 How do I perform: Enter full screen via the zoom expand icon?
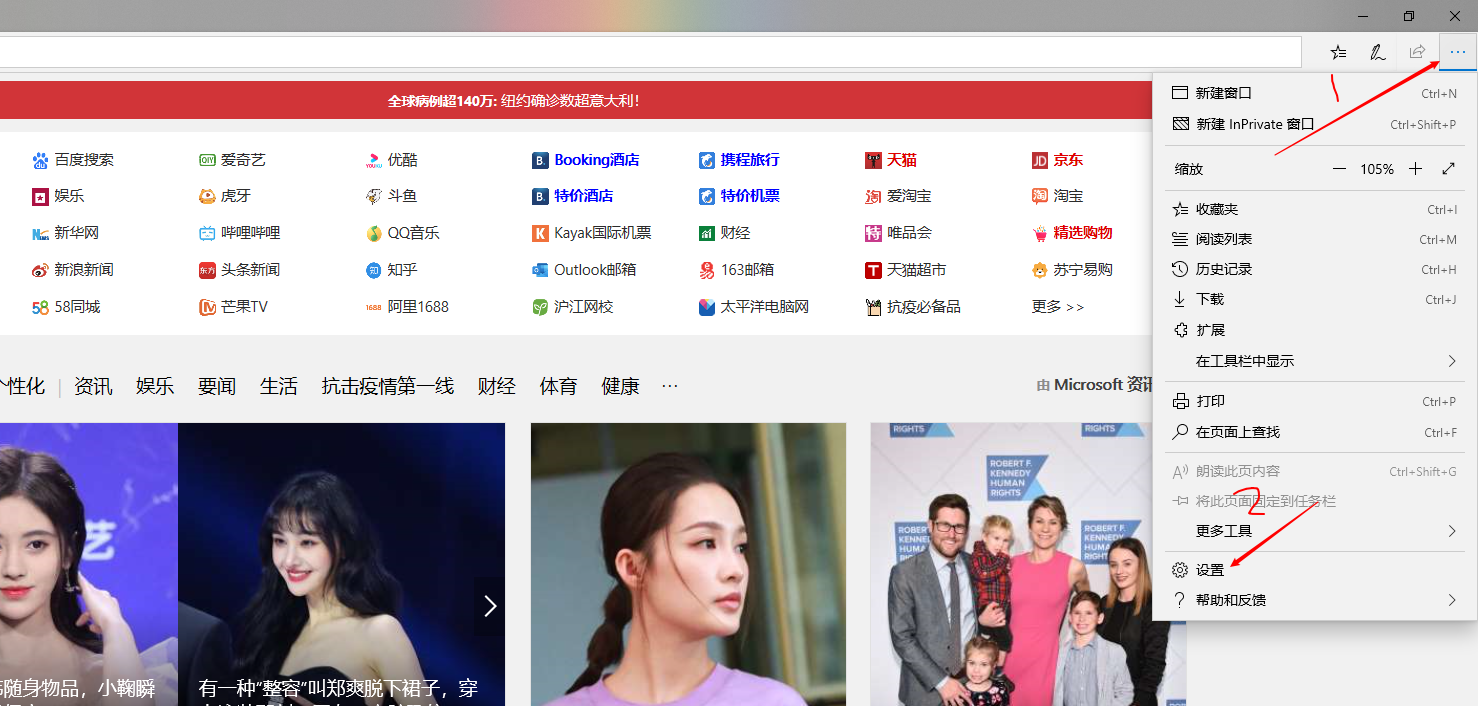tap(1449, 169)
